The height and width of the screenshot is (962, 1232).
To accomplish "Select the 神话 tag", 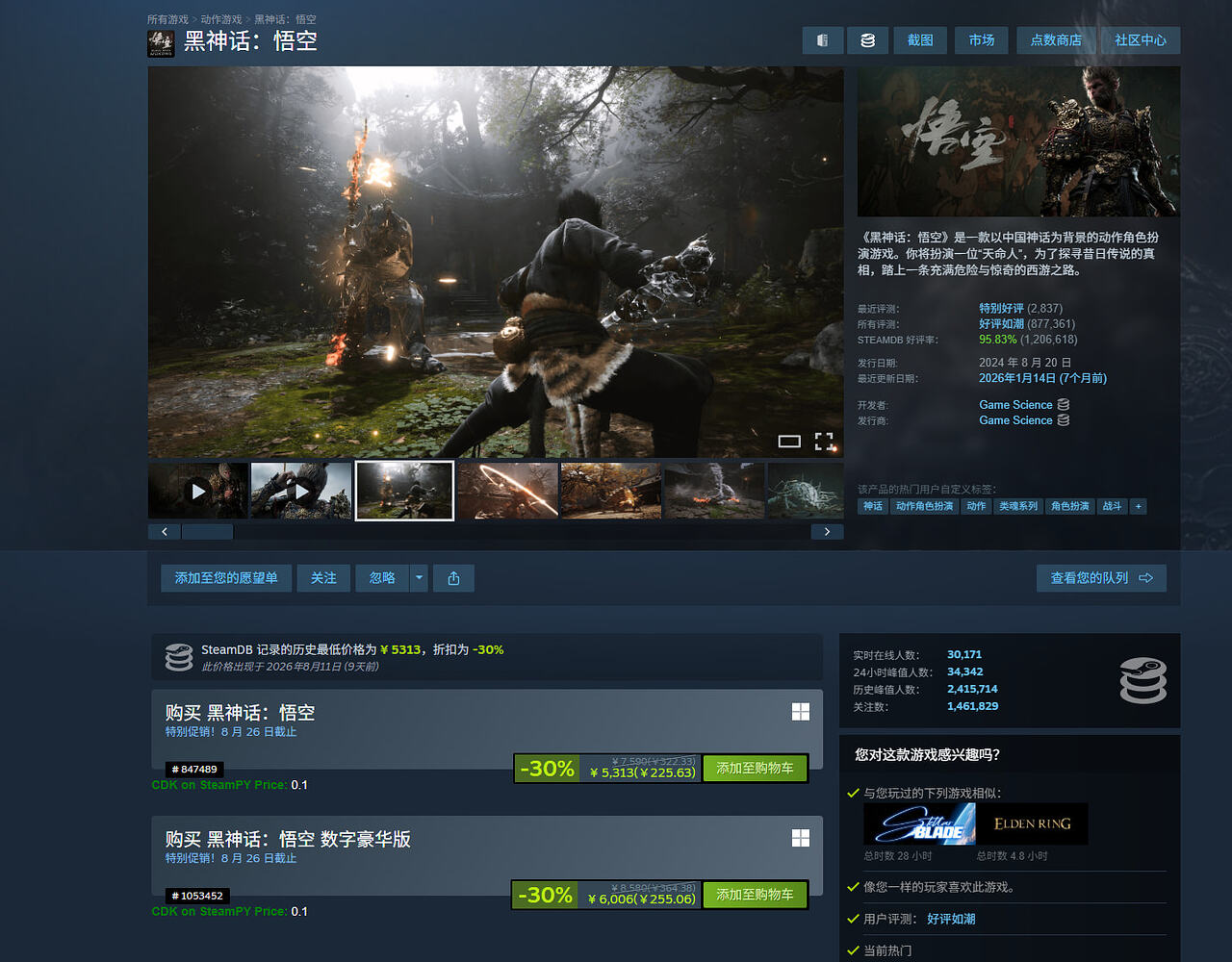I will coord(873,506).
